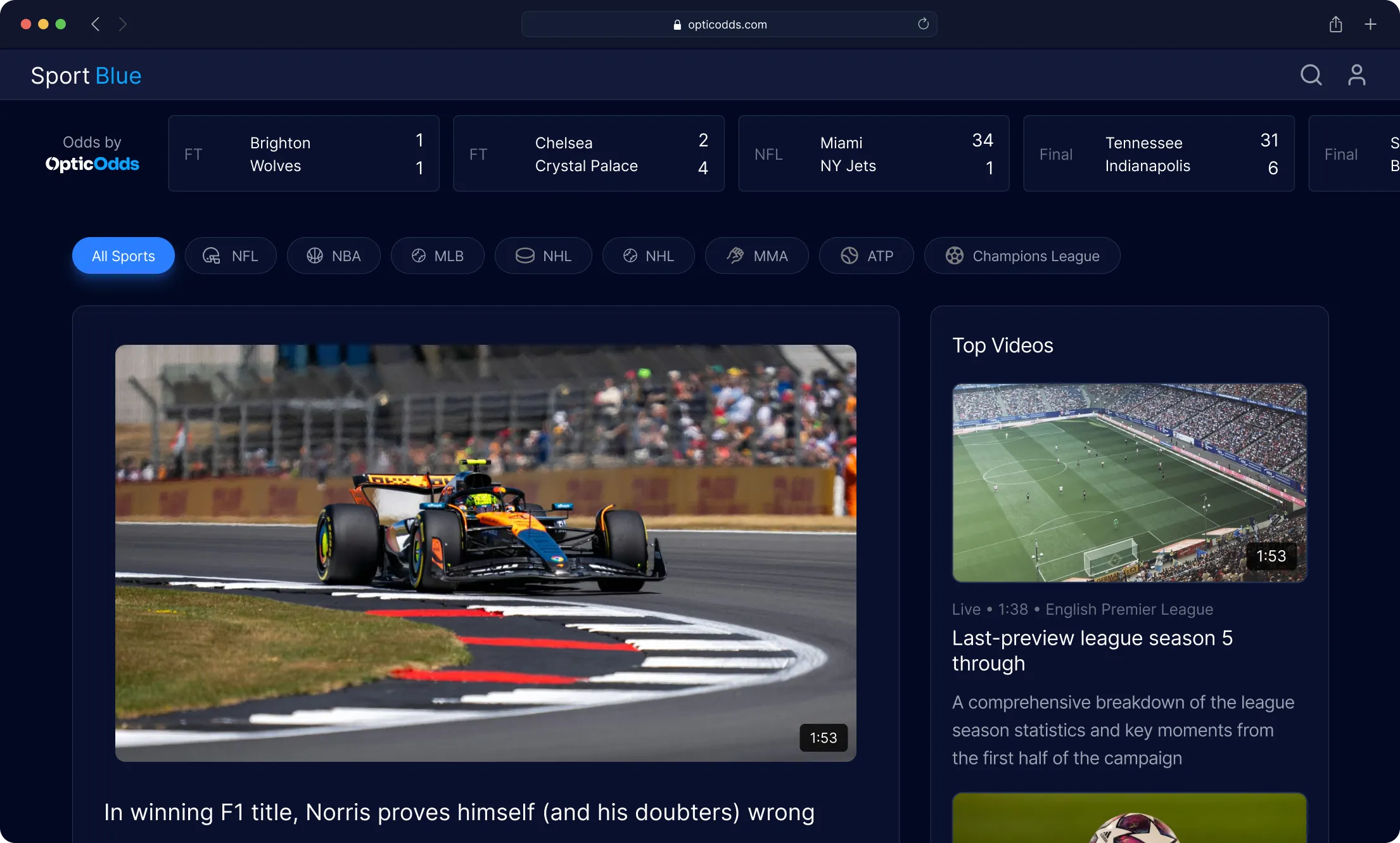Click the search magnifier icon

(1311, 75)
